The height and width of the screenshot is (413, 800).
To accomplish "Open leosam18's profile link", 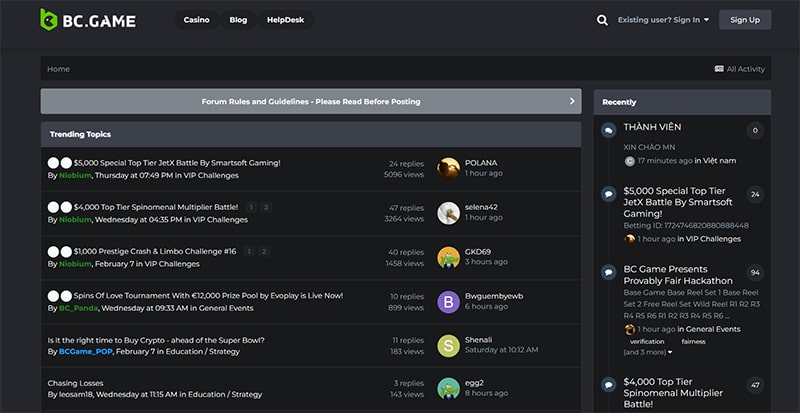I will (x=76, y=395).
